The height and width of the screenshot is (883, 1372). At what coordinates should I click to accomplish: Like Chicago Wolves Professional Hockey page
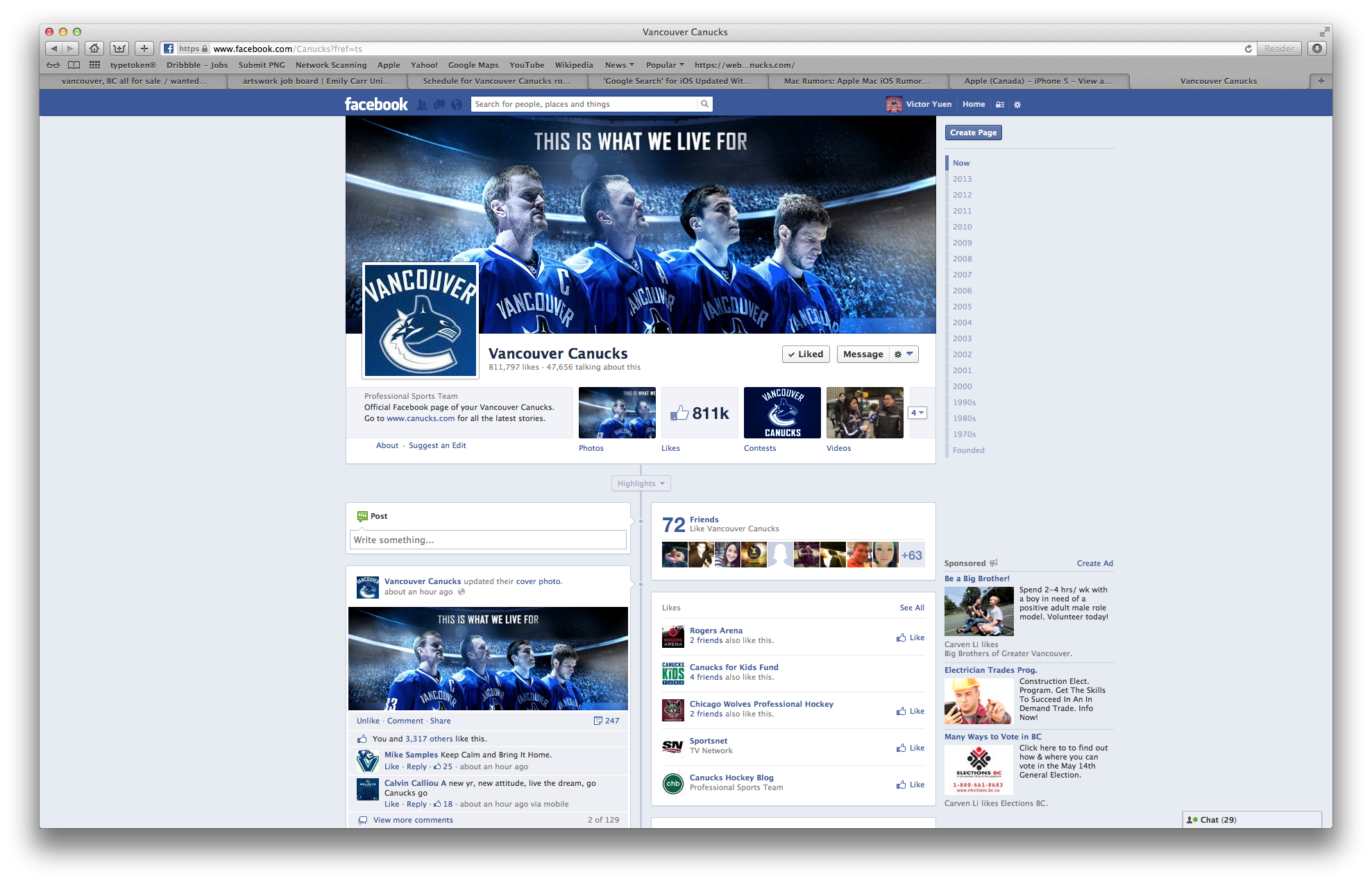(x=910, y=711)
